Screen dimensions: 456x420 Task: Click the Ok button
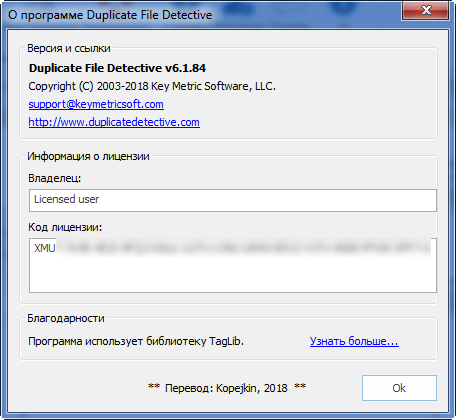(399, 388)
